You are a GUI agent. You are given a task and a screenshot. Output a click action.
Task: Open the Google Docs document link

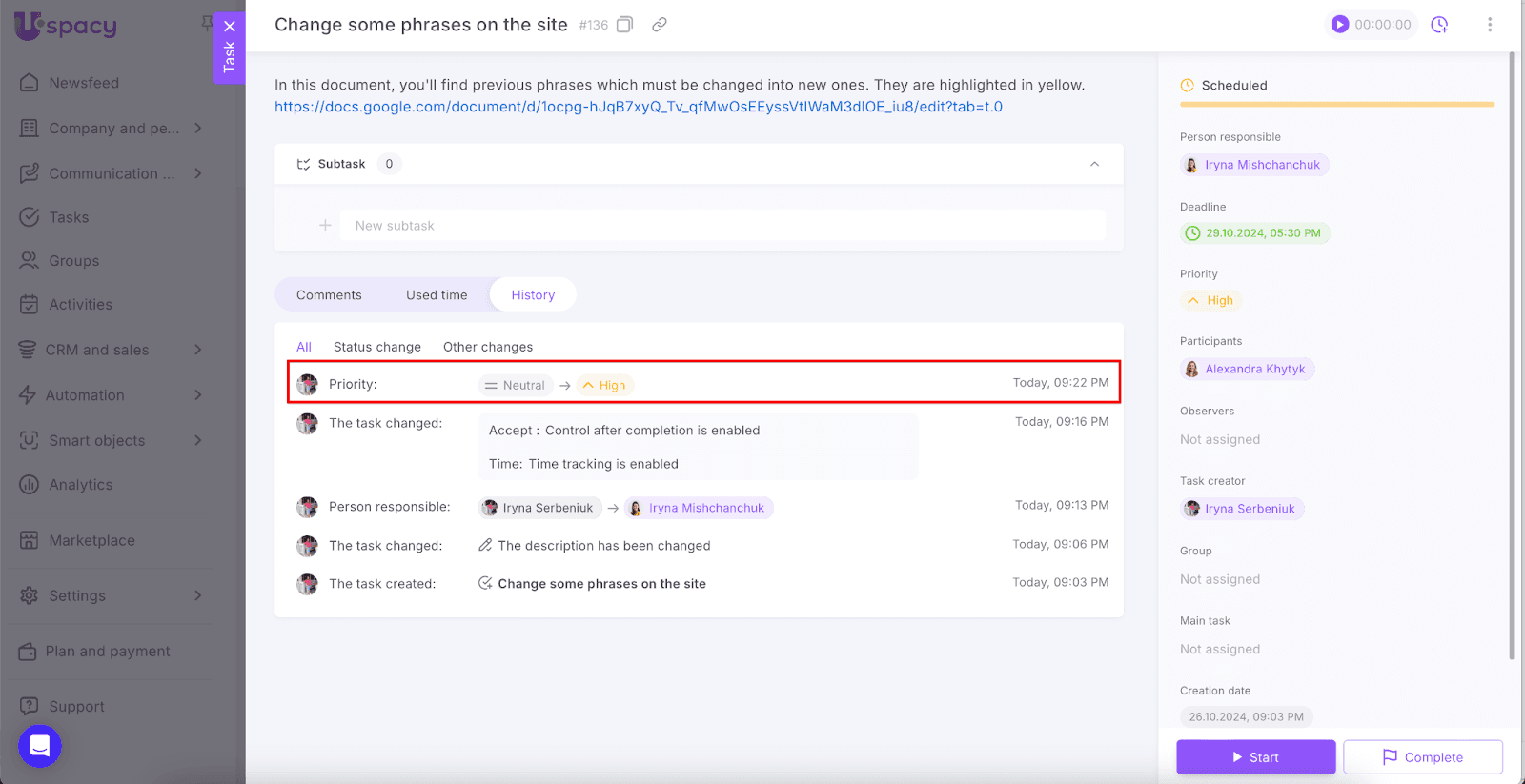click(x=638, y=107)
